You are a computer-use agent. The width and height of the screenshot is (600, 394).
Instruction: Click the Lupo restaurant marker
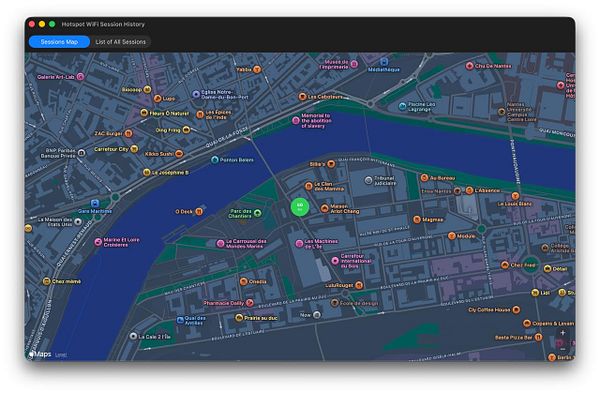point(157,98)
